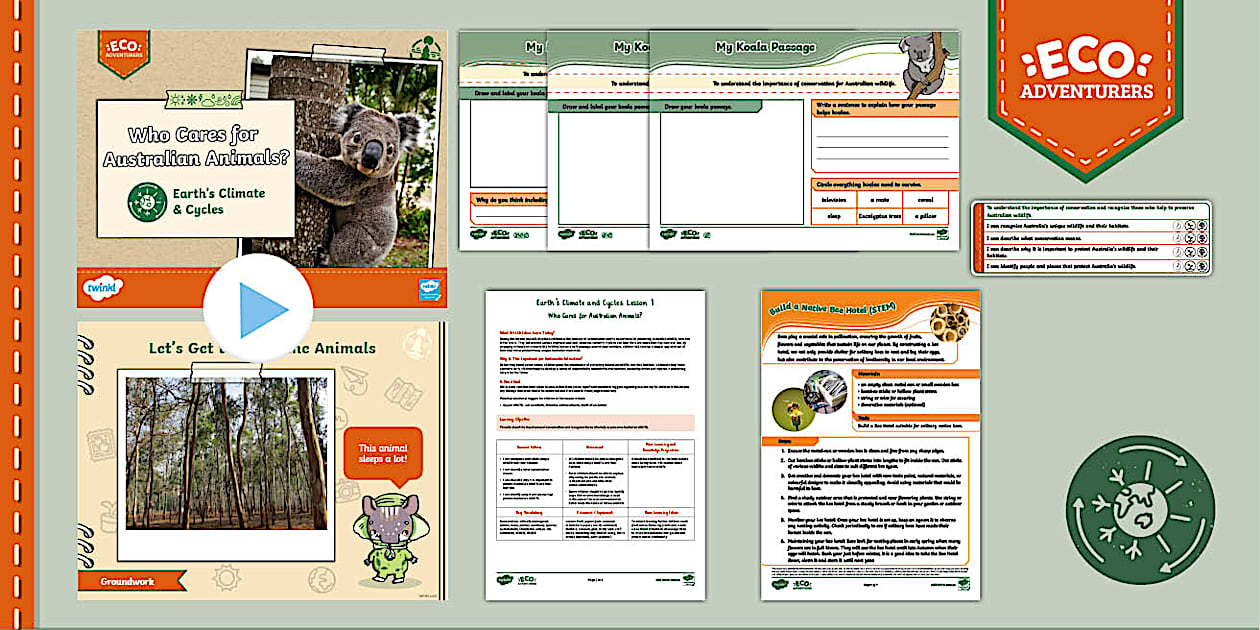Image resolution: width=1260 pixels, height=630 pixels.
Task: Open the Earth's Climate and Cycles lesson plan
Action: (x=595, y=445)
